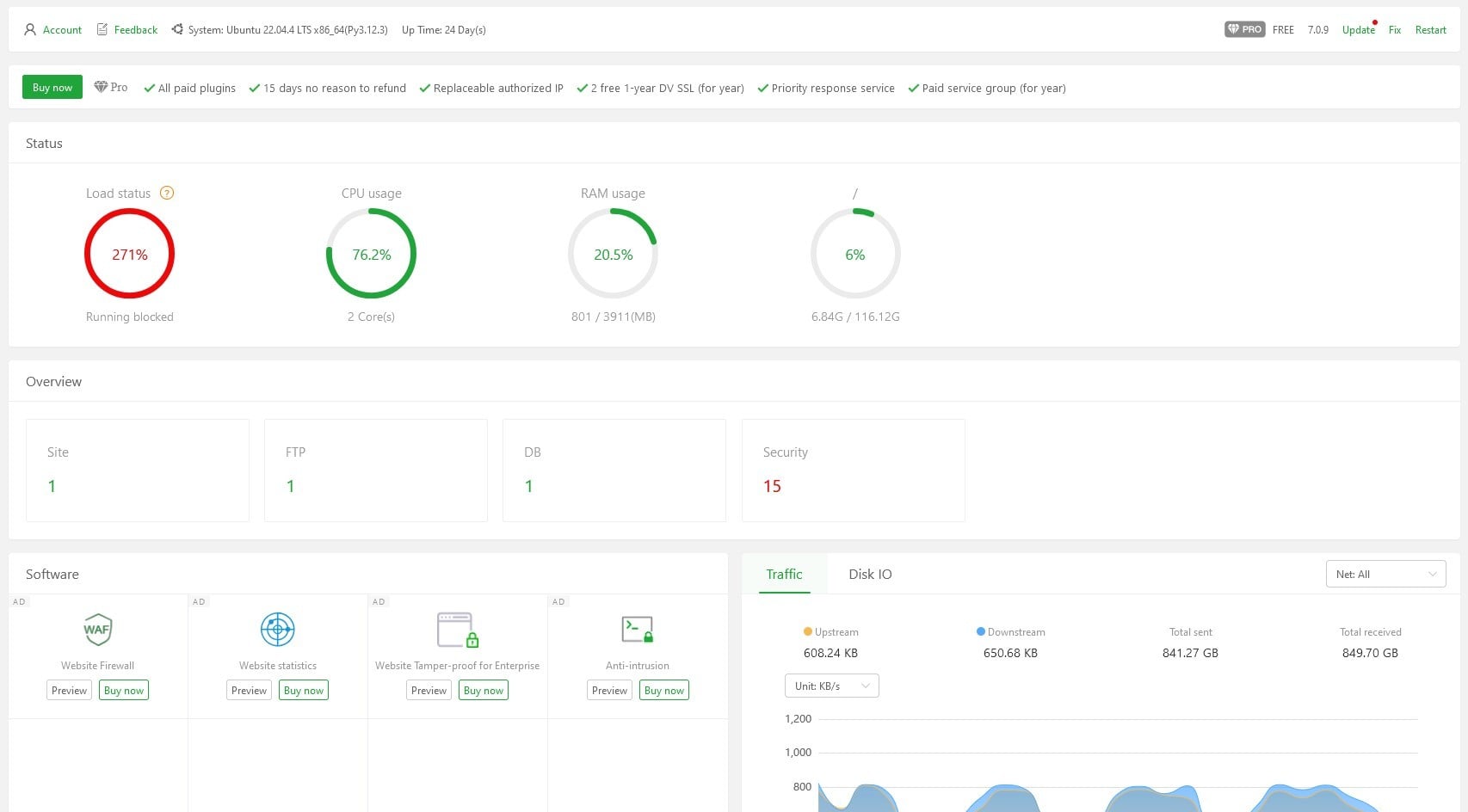Click the PRO diamond badge
Screen dimensions: 1468x812
pos(1243,29)
